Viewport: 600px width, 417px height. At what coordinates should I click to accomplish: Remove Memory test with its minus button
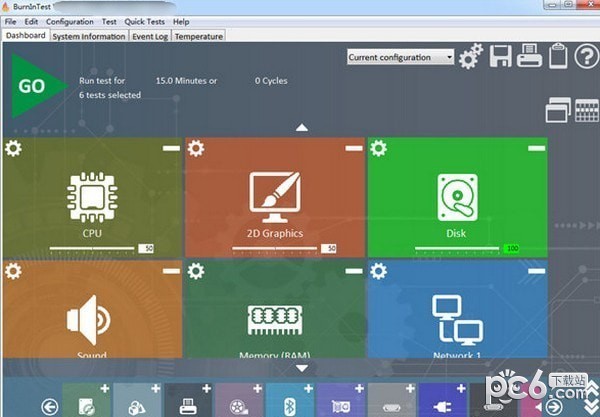(x=354, y=271)
